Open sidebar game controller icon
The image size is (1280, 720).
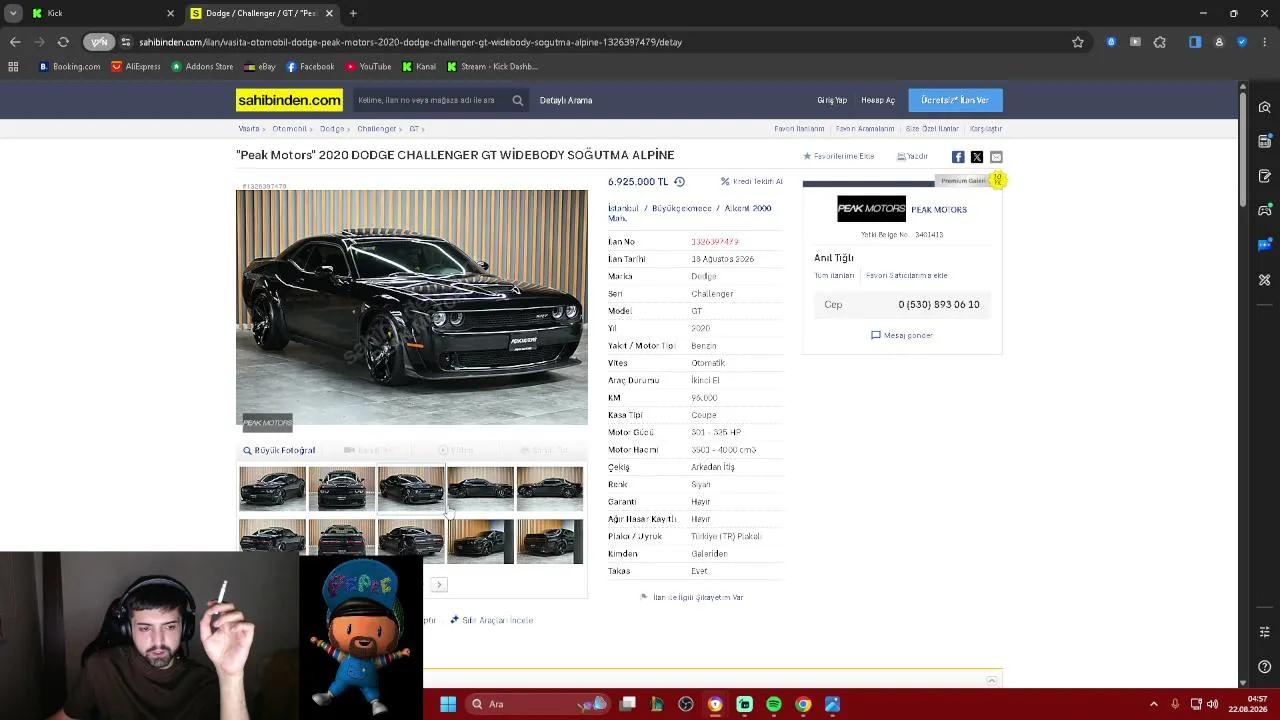point(1265,210)
